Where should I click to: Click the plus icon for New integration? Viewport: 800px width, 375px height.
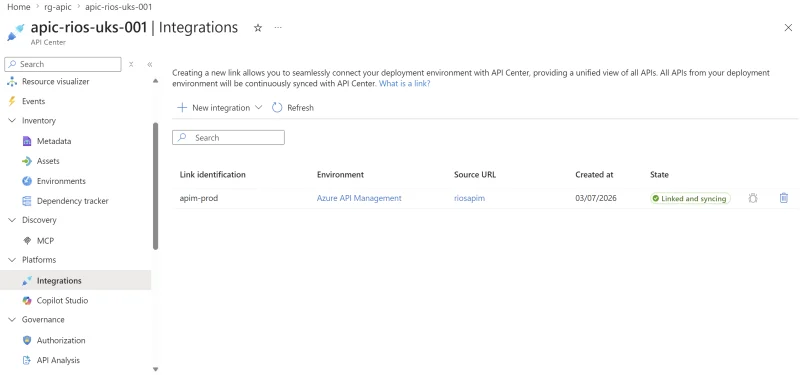[182, 108]
